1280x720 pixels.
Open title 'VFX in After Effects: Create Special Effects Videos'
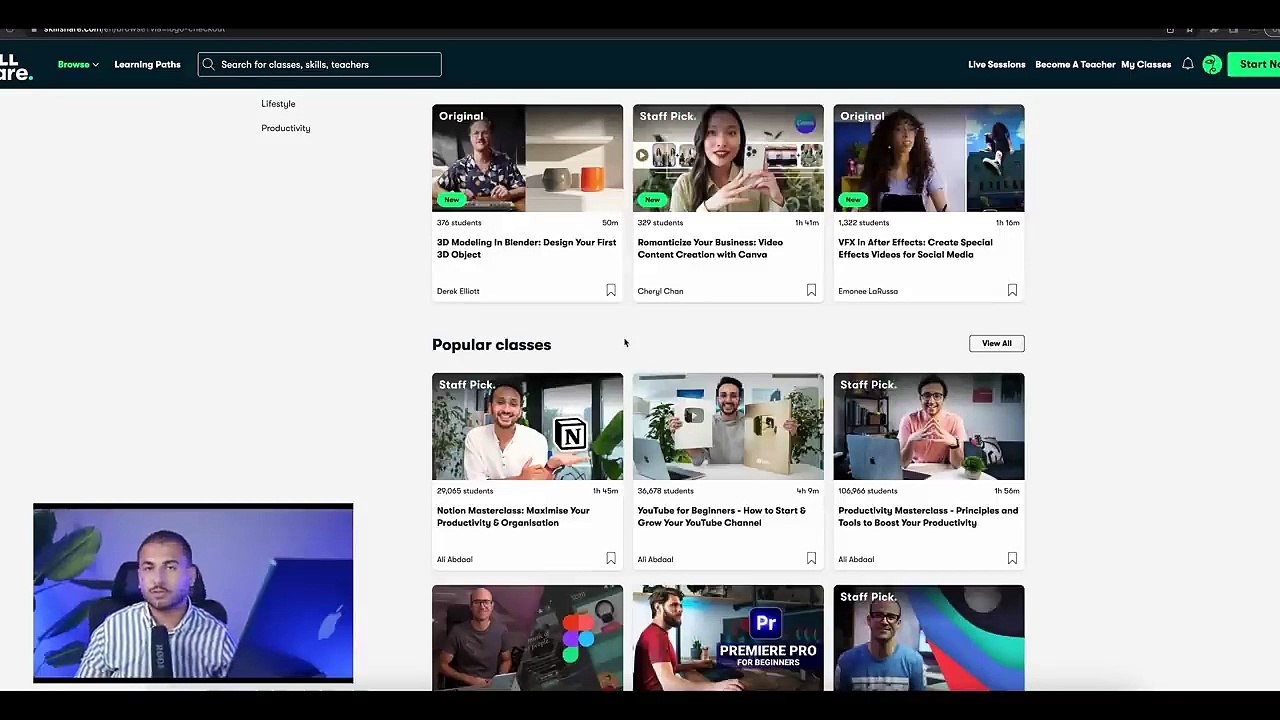coord(915,248)
